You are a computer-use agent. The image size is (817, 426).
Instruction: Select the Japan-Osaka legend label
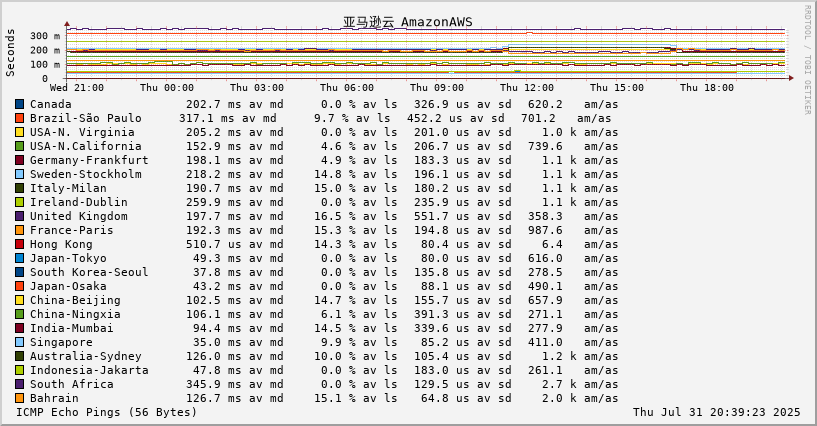coord(68,286)
